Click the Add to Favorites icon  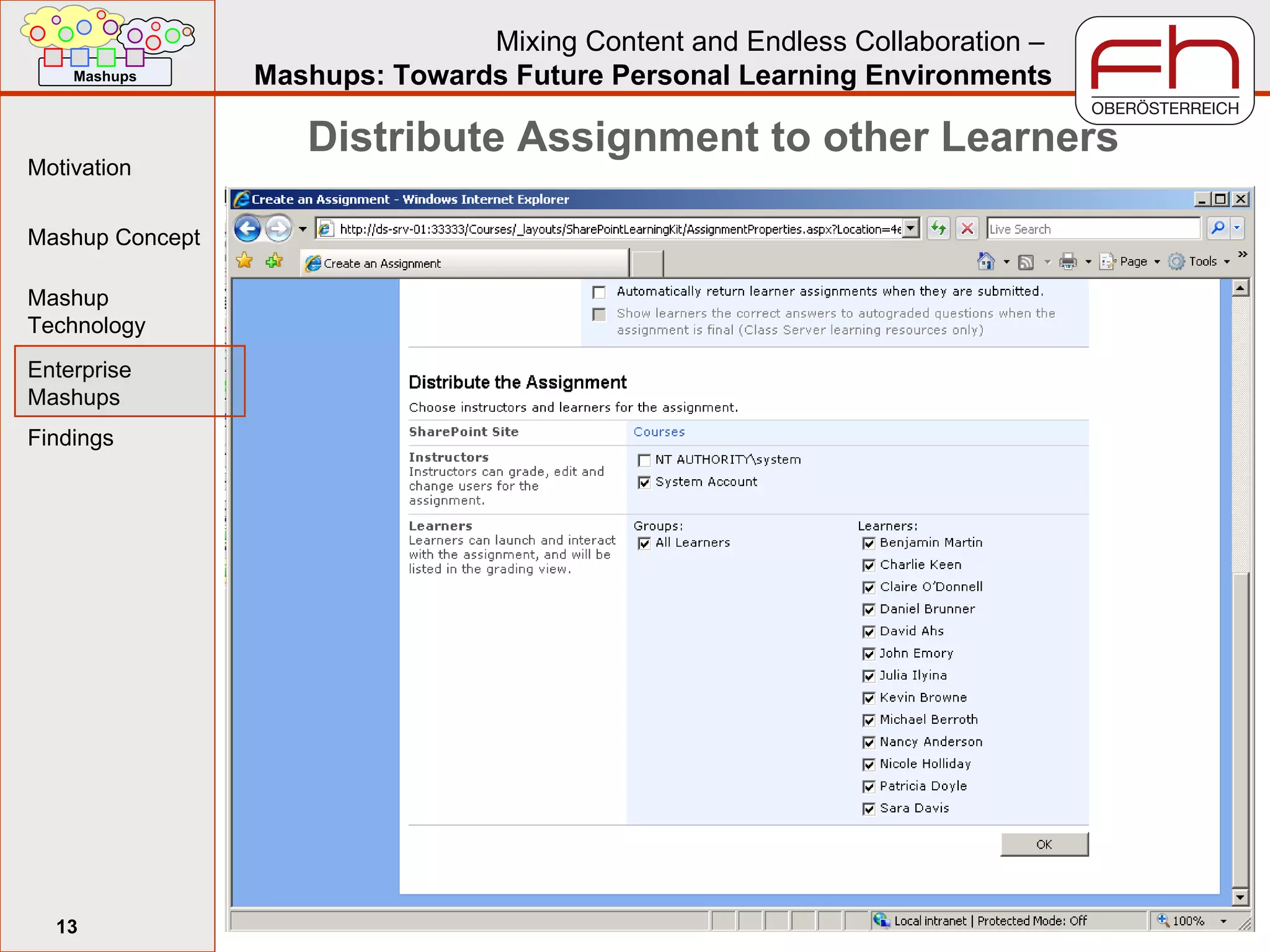pyautogui.click(x=274, y=261)
